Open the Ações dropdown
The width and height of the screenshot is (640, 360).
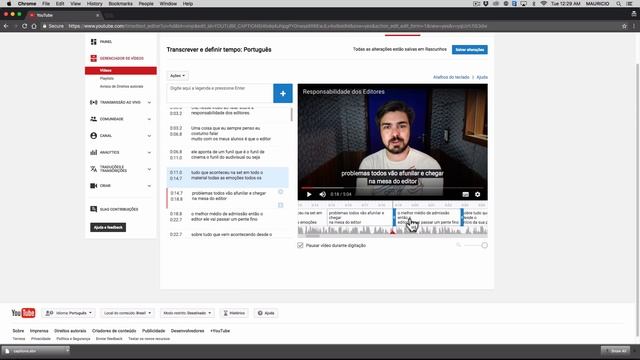pyautogui.click(x=178, y=76)
